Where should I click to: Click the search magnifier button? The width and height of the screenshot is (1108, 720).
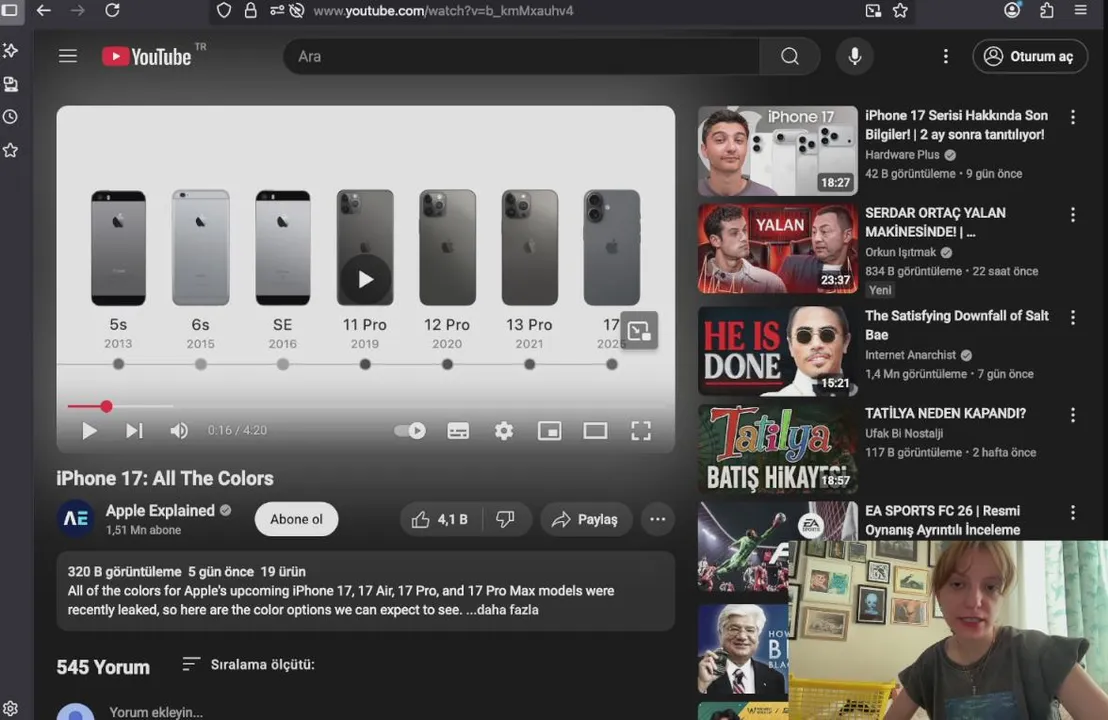pos(790,57)
